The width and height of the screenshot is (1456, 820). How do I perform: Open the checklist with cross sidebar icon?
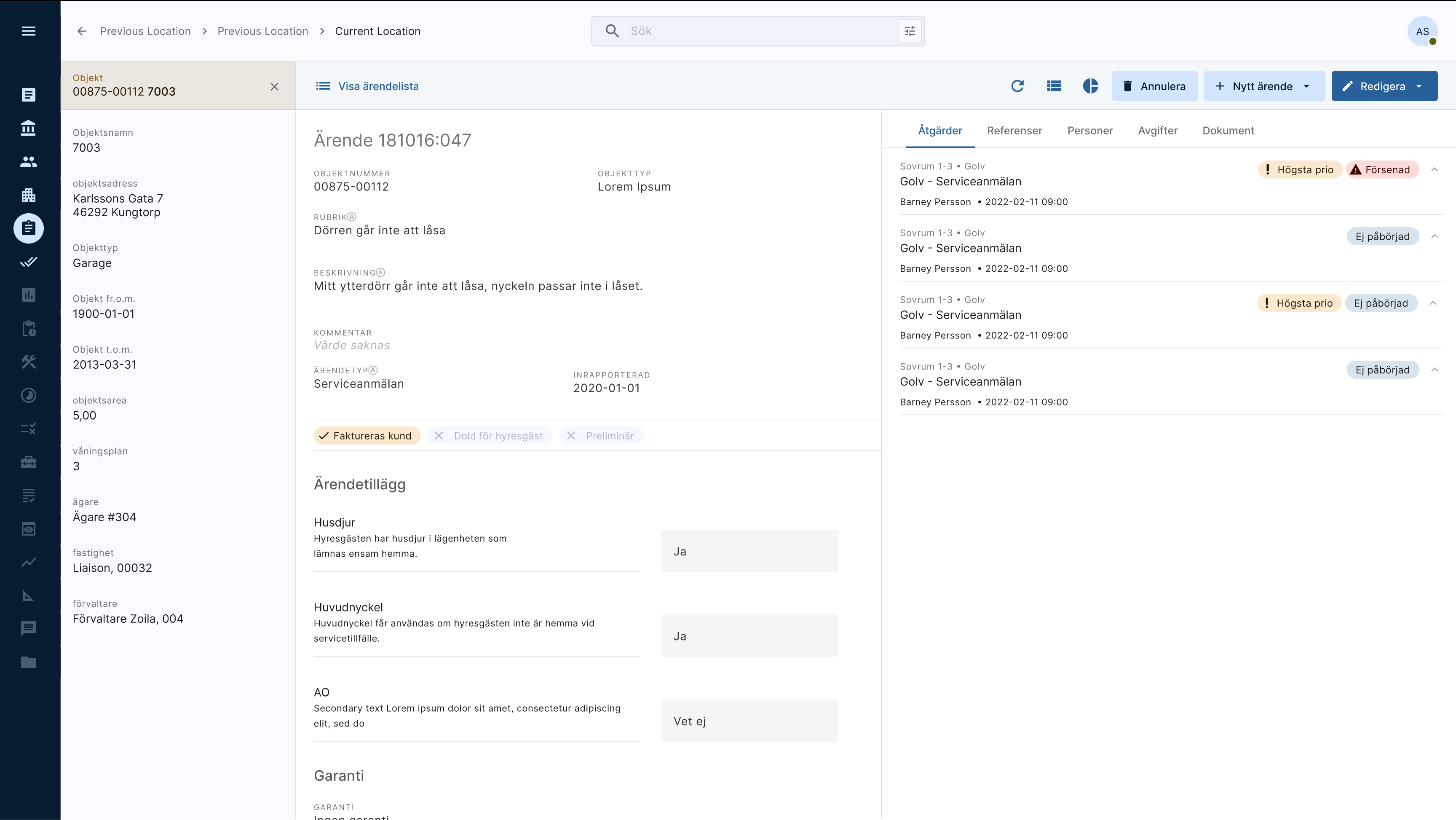28,429
